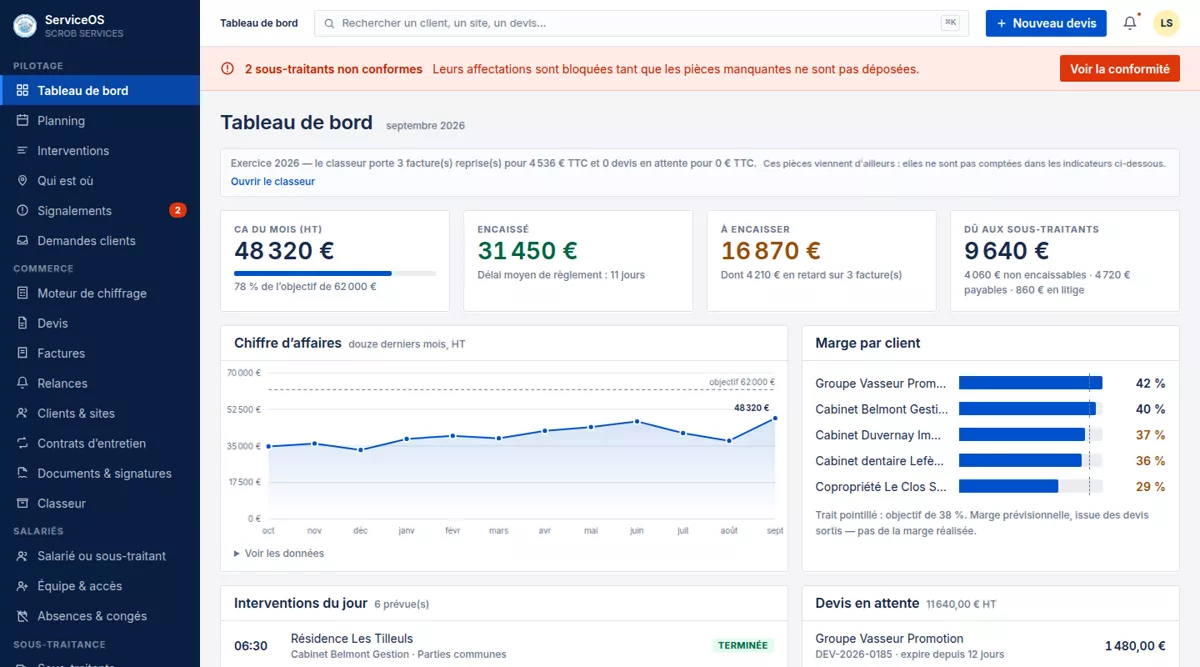Click the ServiceOS logo icon
Viewport: 1200px width, 667px height.
25,26
